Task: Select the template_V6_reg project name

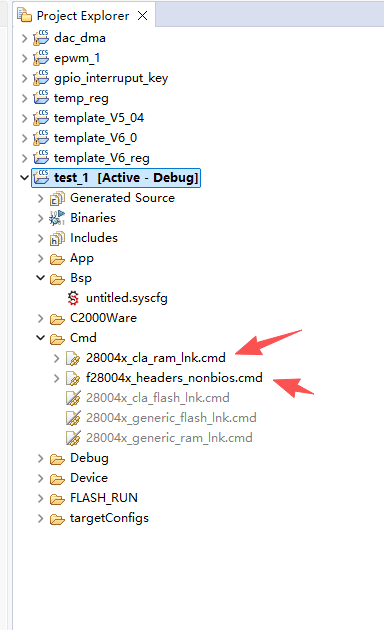Action: (x=102, y=158)
